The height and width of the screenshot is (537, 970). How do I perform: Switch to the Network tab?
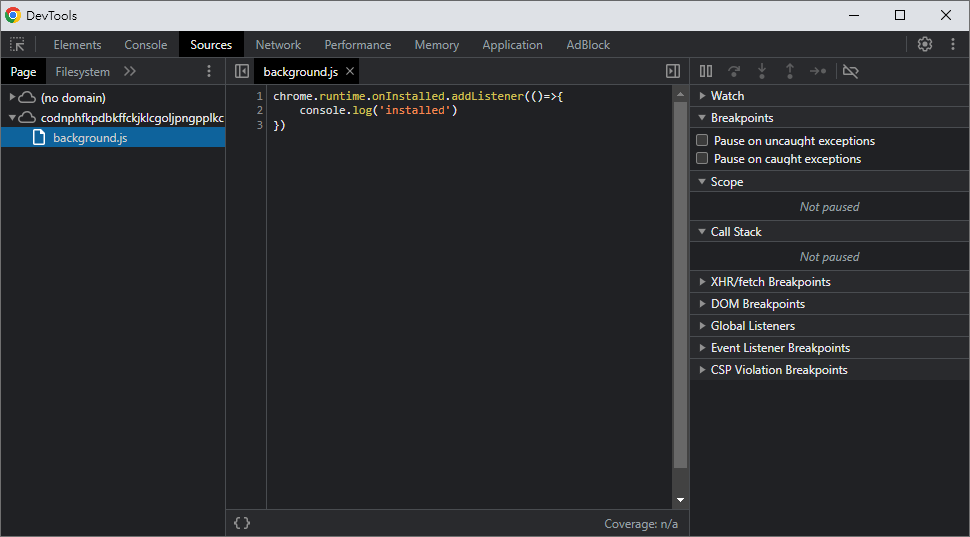pos(278,45)
